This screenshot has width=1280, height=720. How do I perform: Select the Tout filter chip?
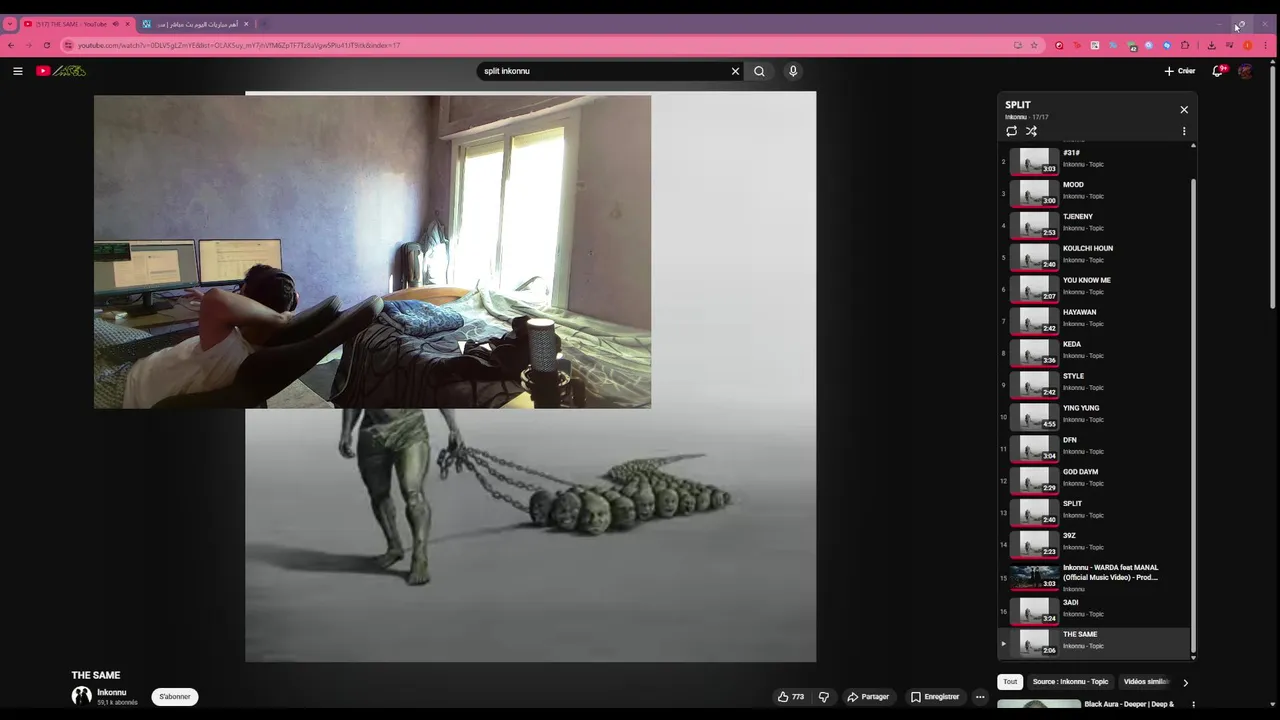pyautogui.click(x=1010, y=682)
